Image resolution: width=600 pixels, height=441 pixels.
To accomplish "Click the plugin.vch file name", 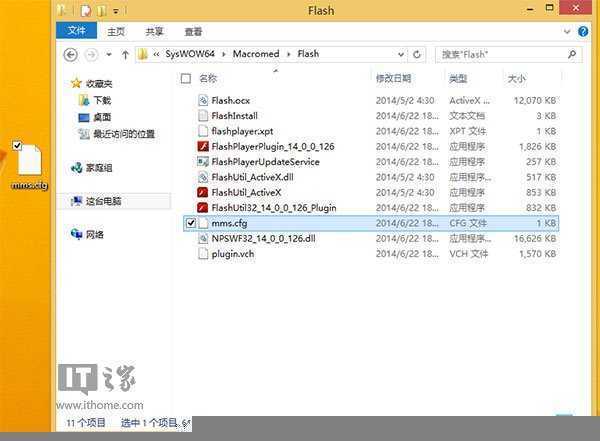I will (x=233, y=254).
